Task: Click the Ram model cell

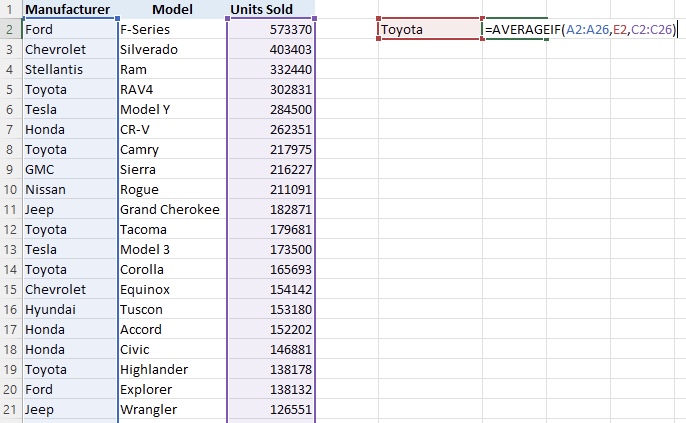Action: tap(172, 70)
